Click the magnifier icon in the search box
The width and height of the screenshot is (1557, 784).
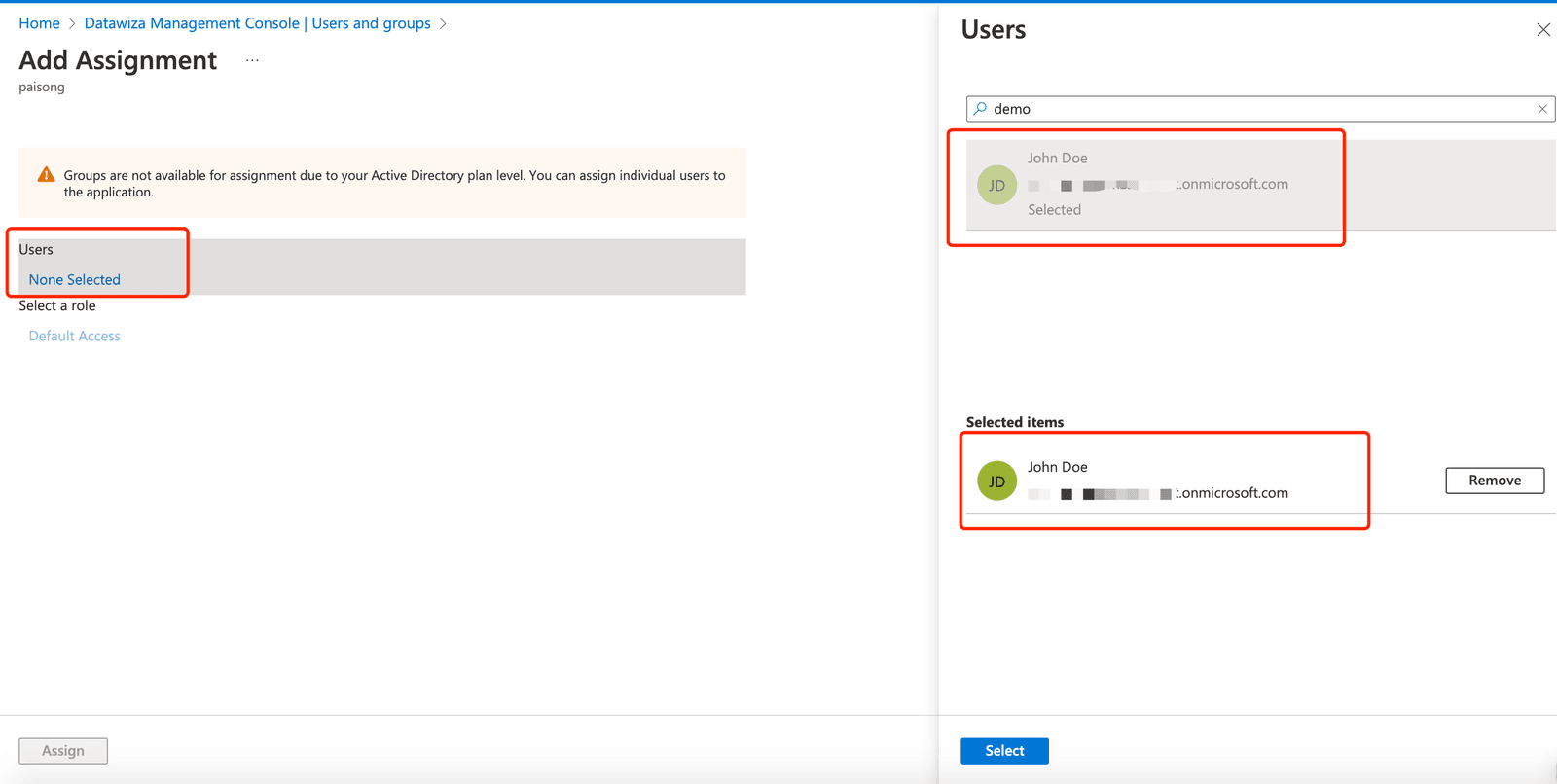[980, 109]
